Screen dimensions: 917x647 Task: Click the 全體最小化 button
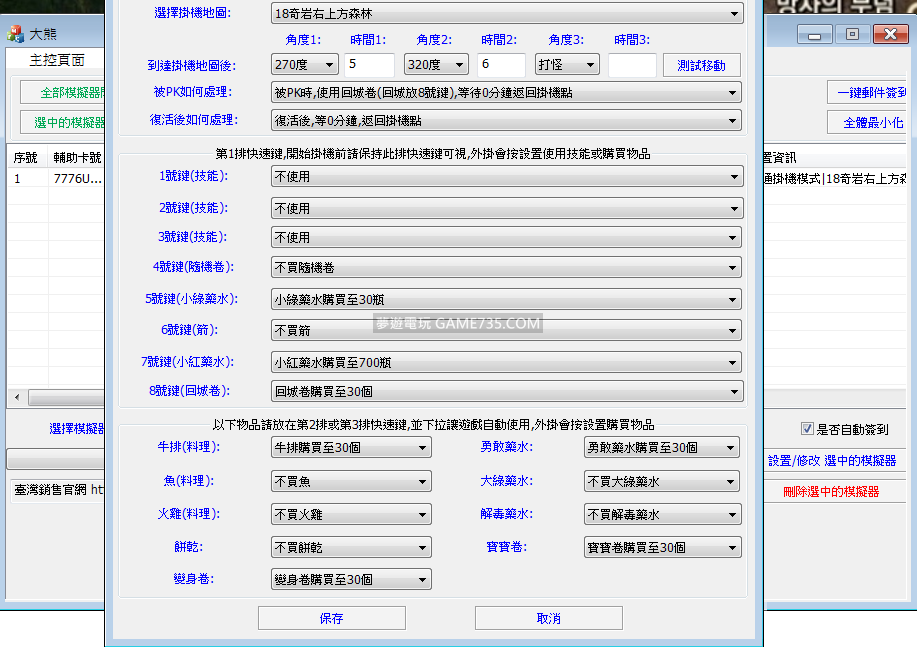click(x=872, y=124)
